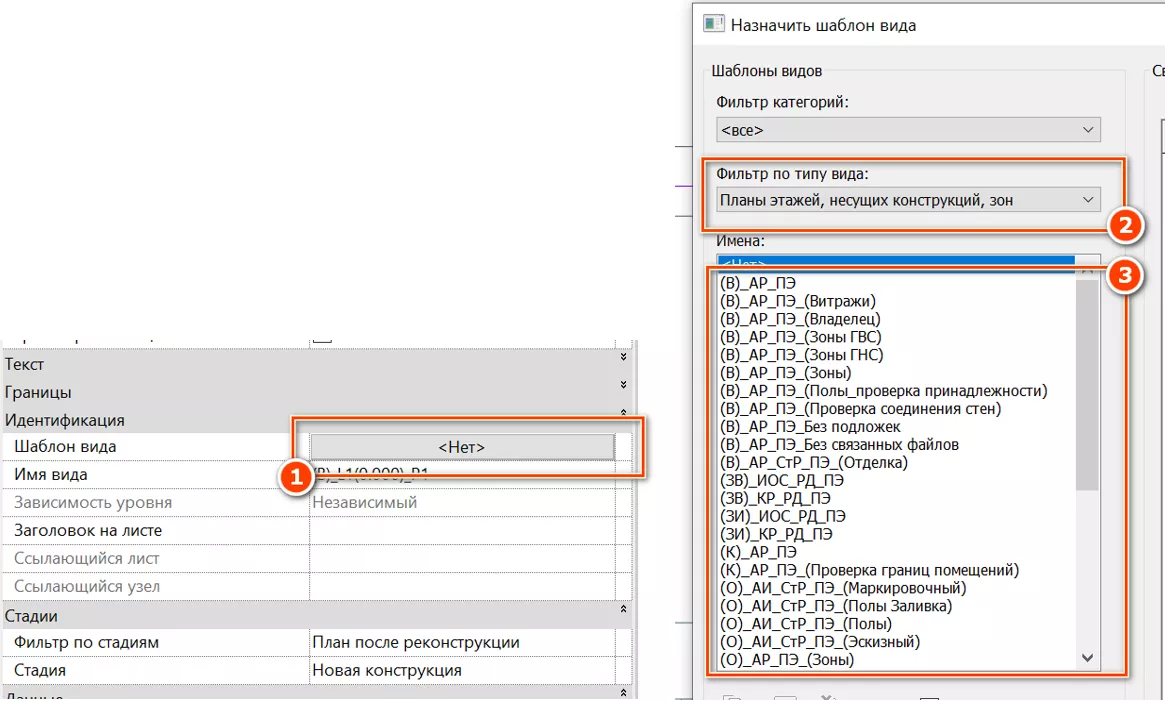This screenshot has height=701, width=1165.
Task: Click the Стадия value Новая конструкция
Action: coord(462,670)
